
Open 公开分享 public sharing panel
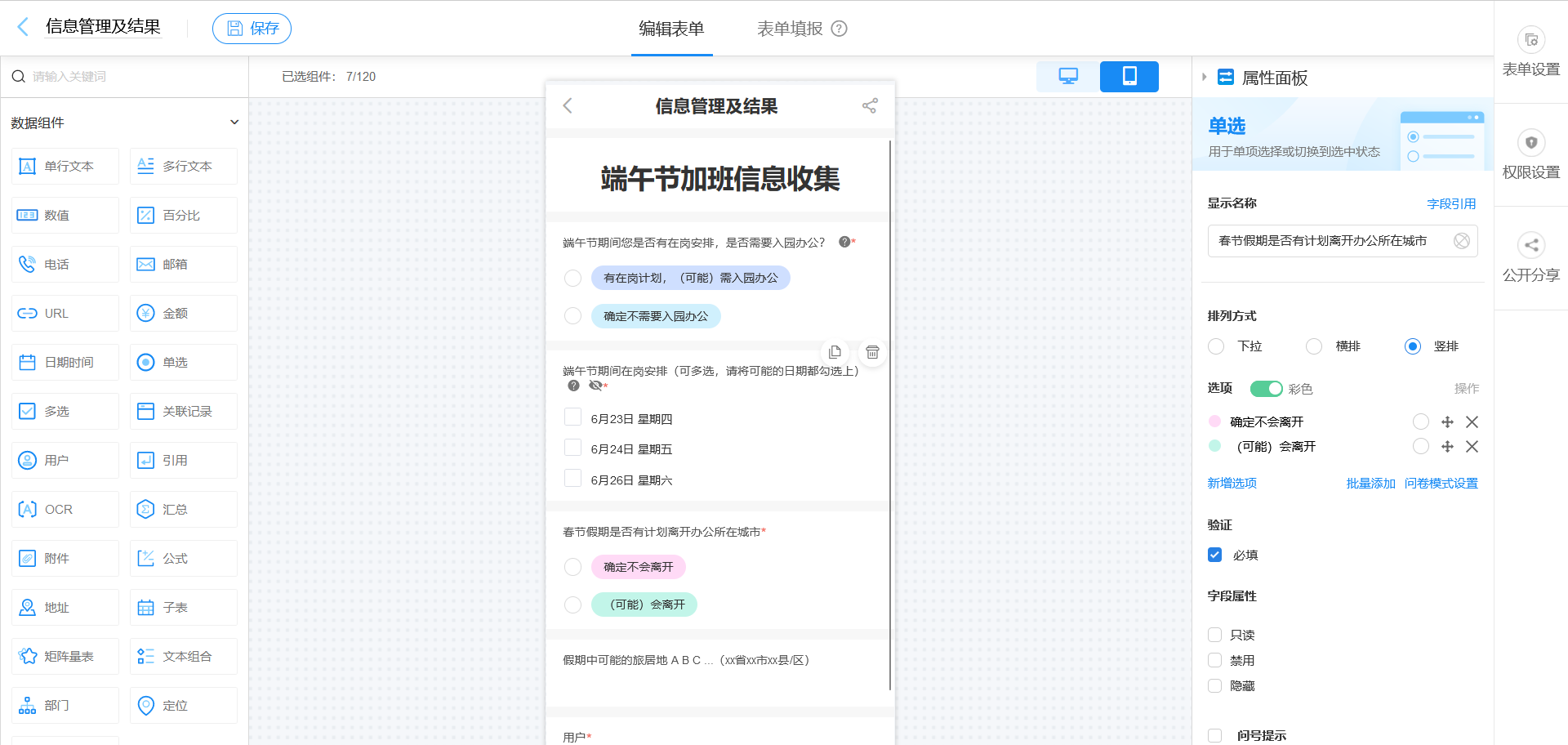(x=1530, y=257)
